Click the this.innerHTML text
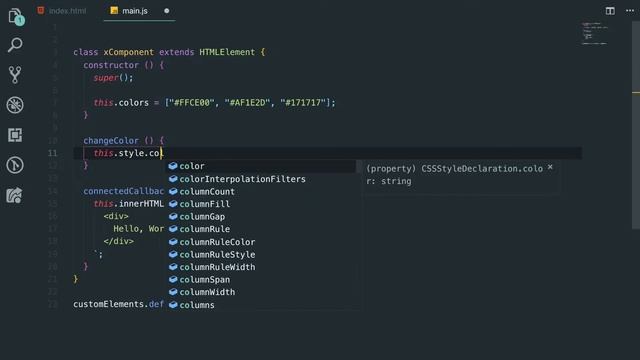Viewport: 640px width, 360px height. tap(129, 204)
